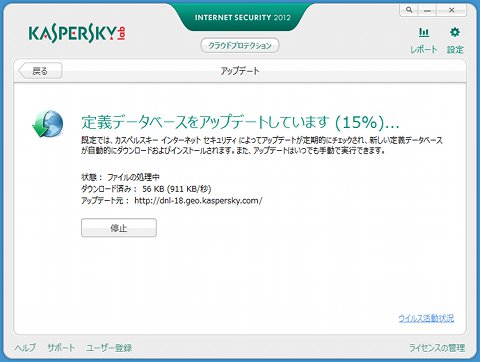Open クラウドプロテクション cloud protection button
This screenshot has width=480, height=362.
tap(240, 45)
